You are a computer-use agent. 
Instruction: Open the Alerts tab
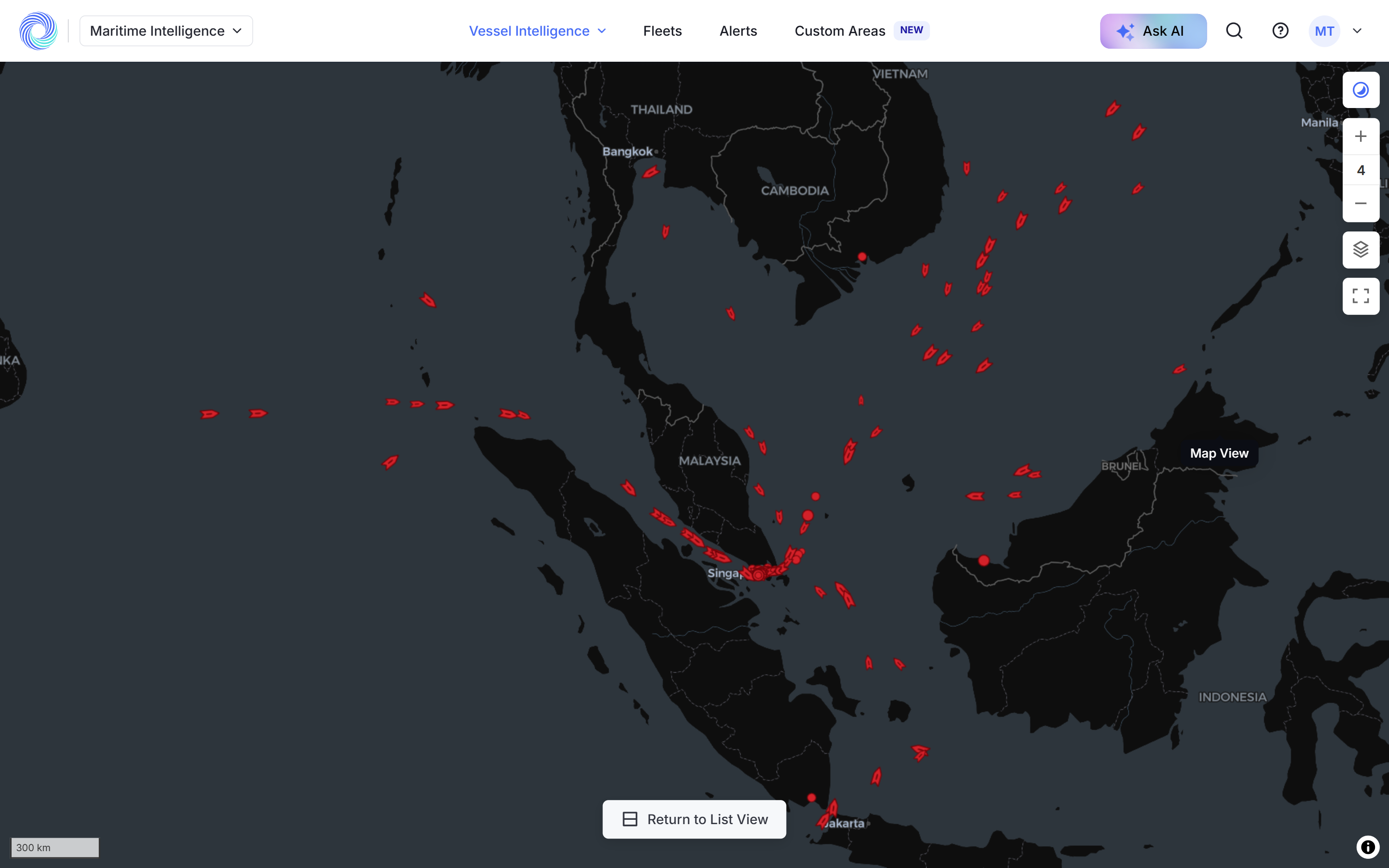[x=738, y=31]
